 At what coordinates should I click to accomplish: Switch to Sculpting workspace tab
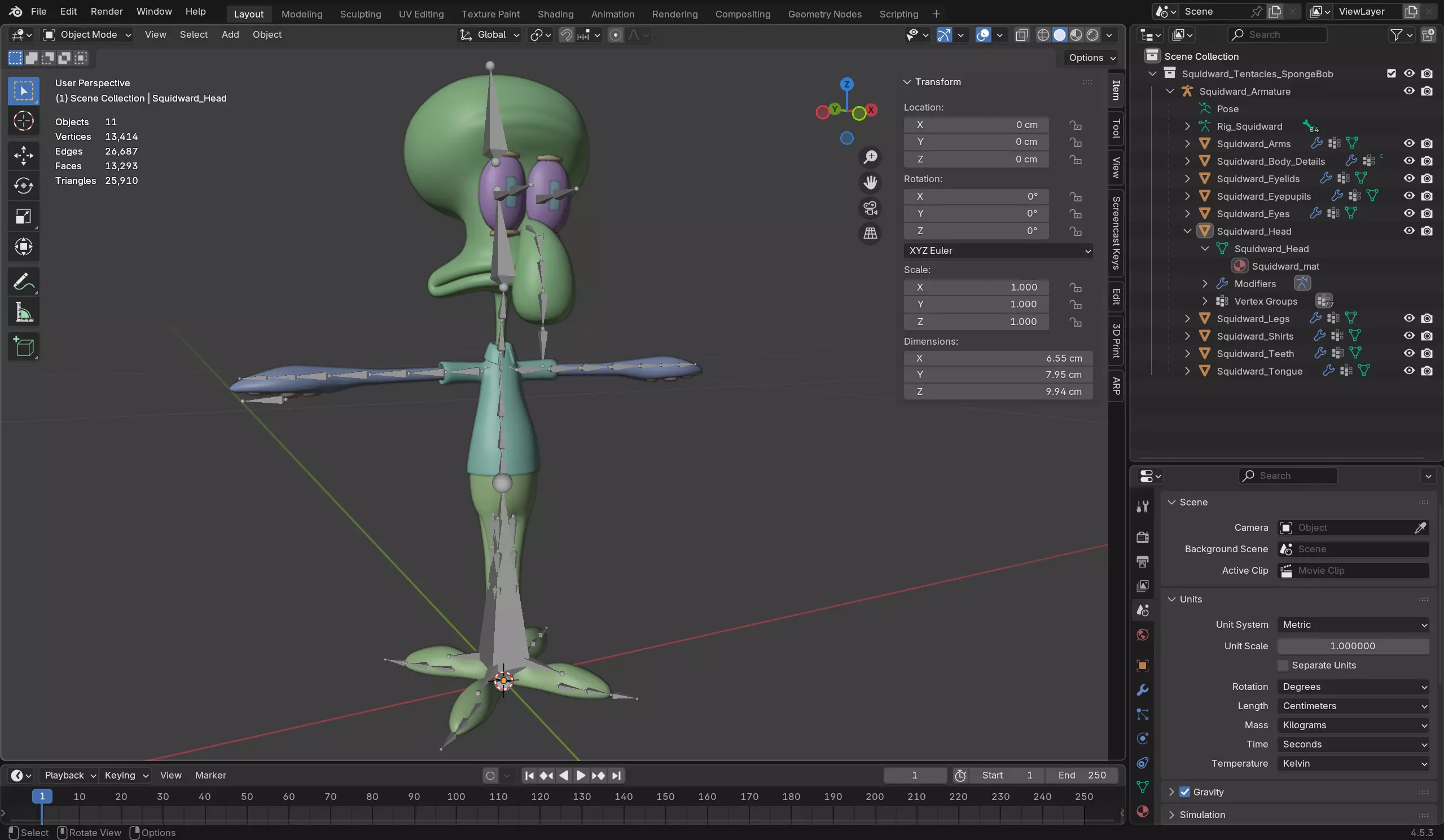[x=361, y=14]
